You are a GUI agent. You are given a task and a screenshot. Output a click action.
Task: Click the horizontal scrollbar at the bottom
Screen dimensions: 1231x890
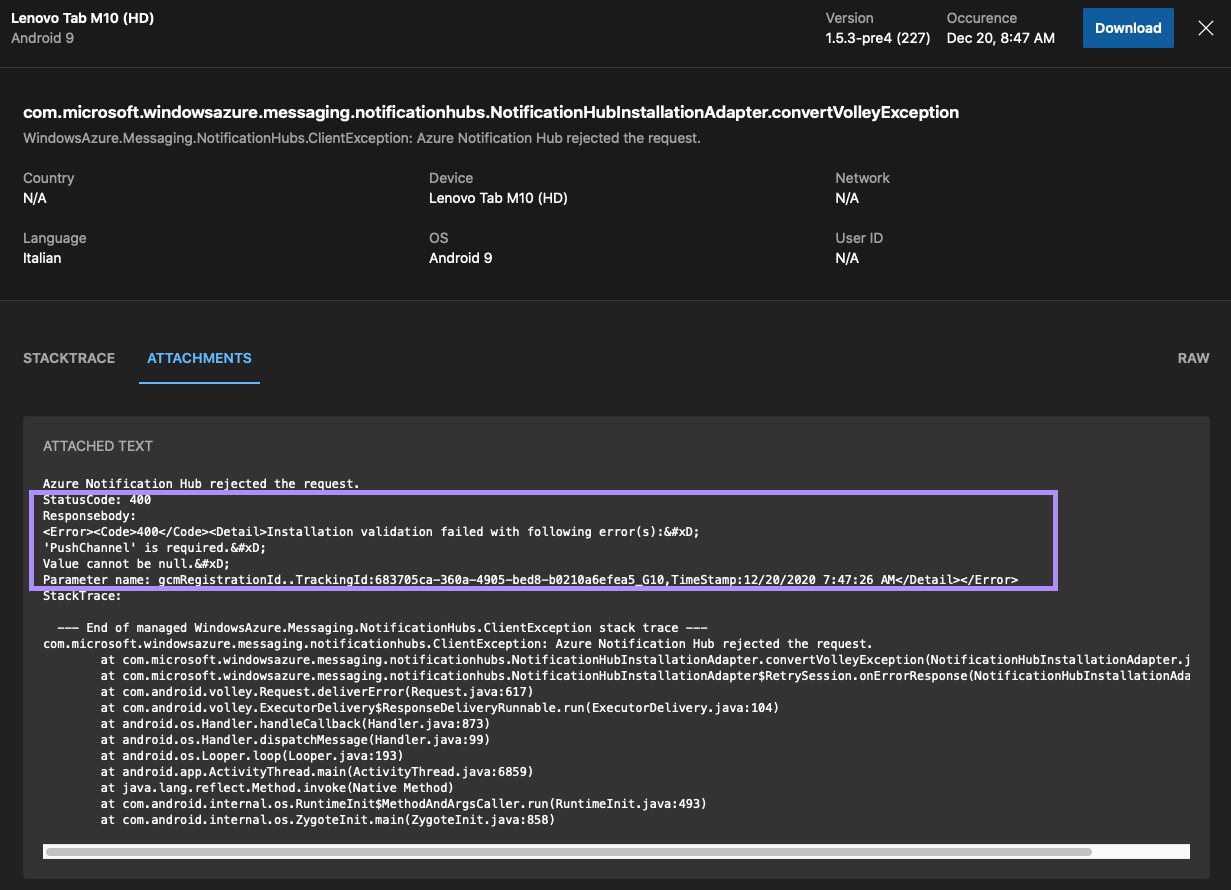(x=566, y=852)
